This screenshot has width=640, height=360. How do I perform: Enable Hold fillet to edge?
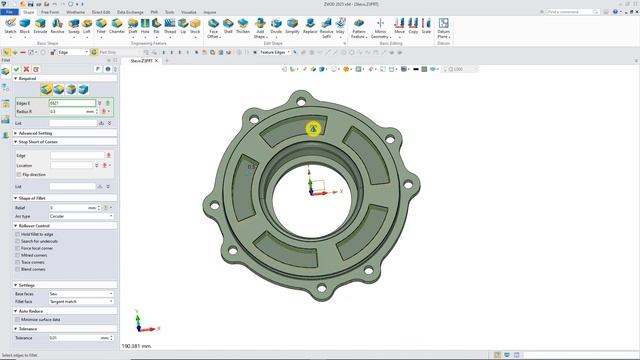(18, 234)
